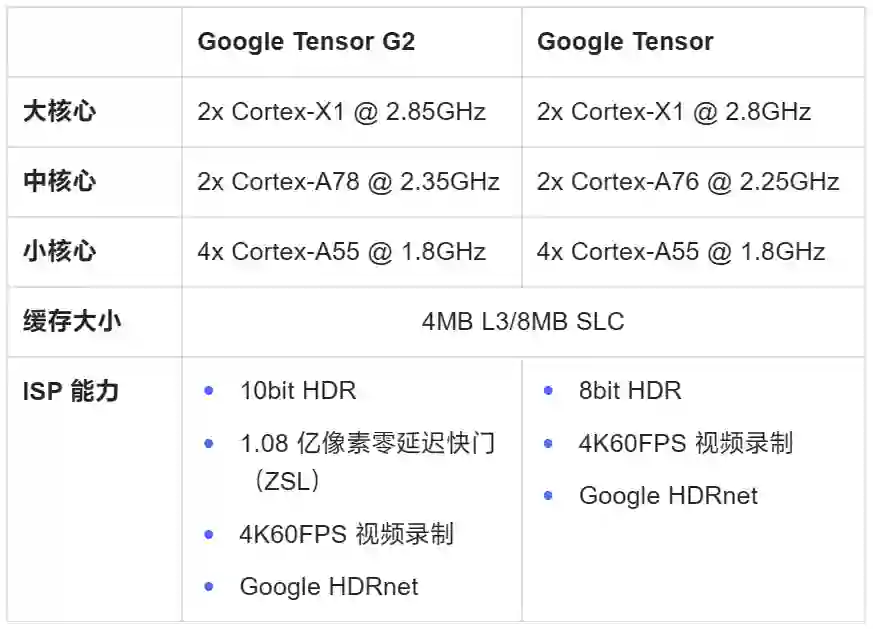
Task: Select the 大核心 row label
Action: coord(59,112)
